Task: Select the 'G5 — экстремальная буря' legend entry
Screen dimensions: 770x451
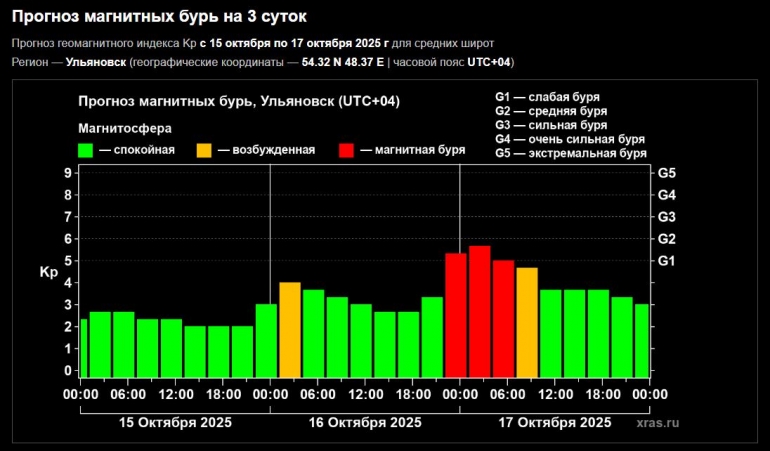Action: point(570,154)
